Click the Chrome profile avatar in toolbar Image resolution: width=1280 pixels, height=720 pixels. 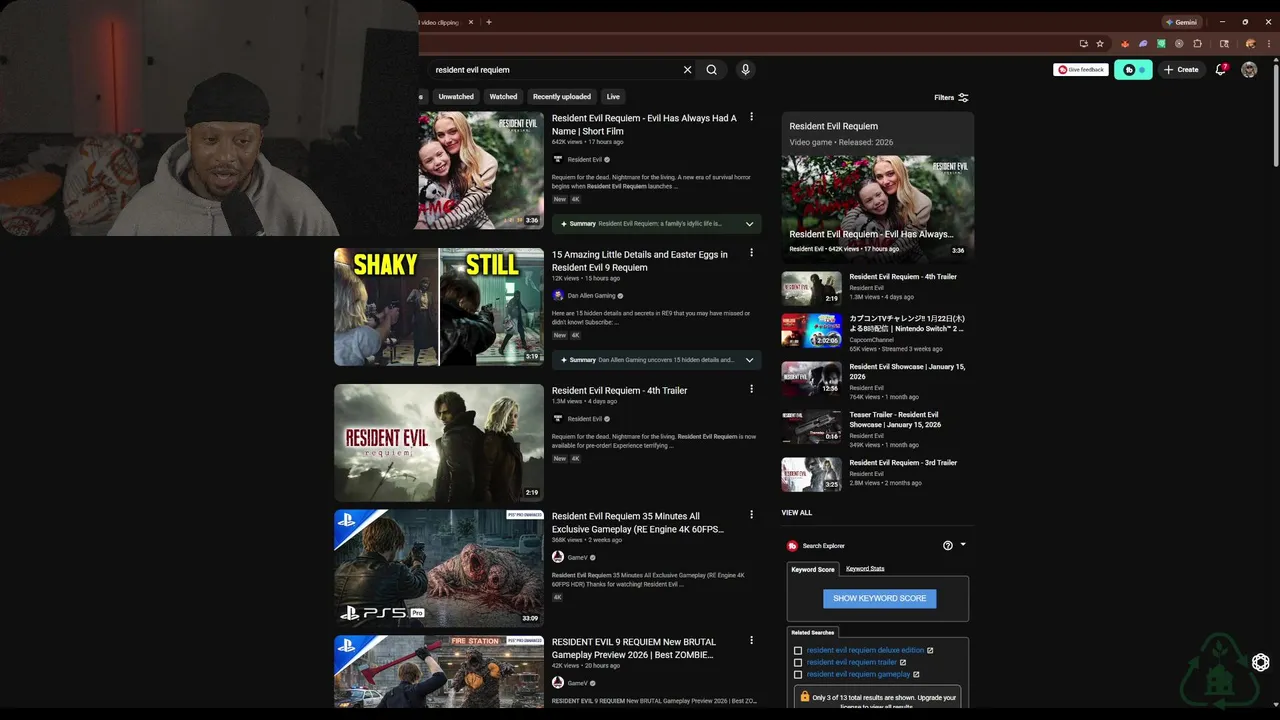(1250, 44)
